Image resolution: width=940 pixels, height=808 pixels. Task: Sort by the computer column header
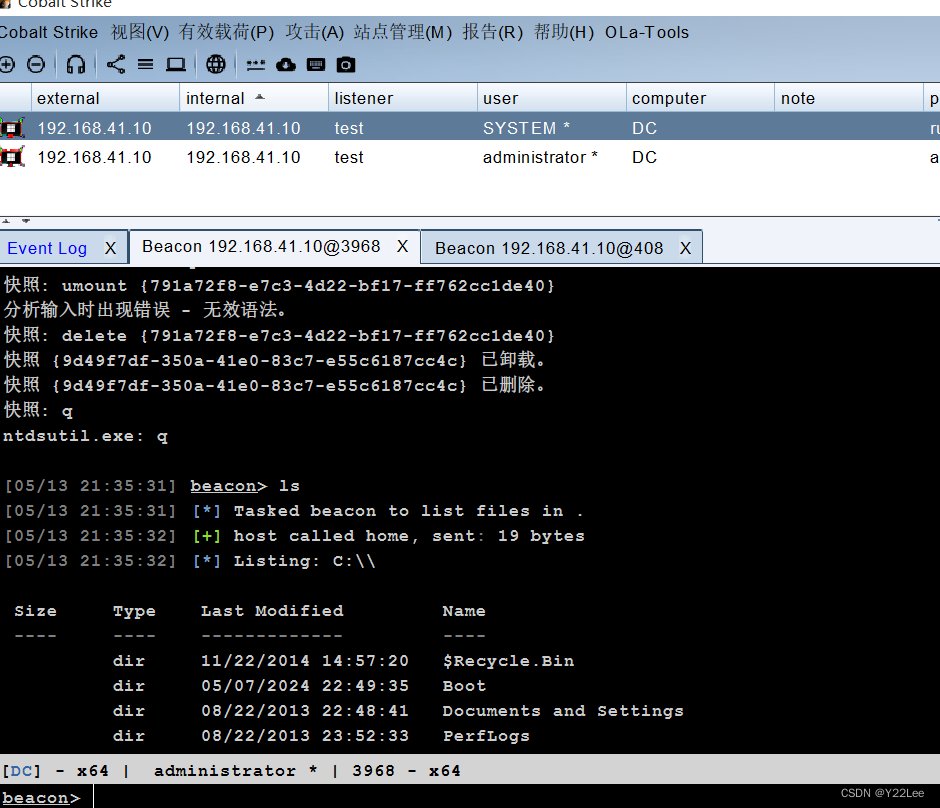[700, 98]
